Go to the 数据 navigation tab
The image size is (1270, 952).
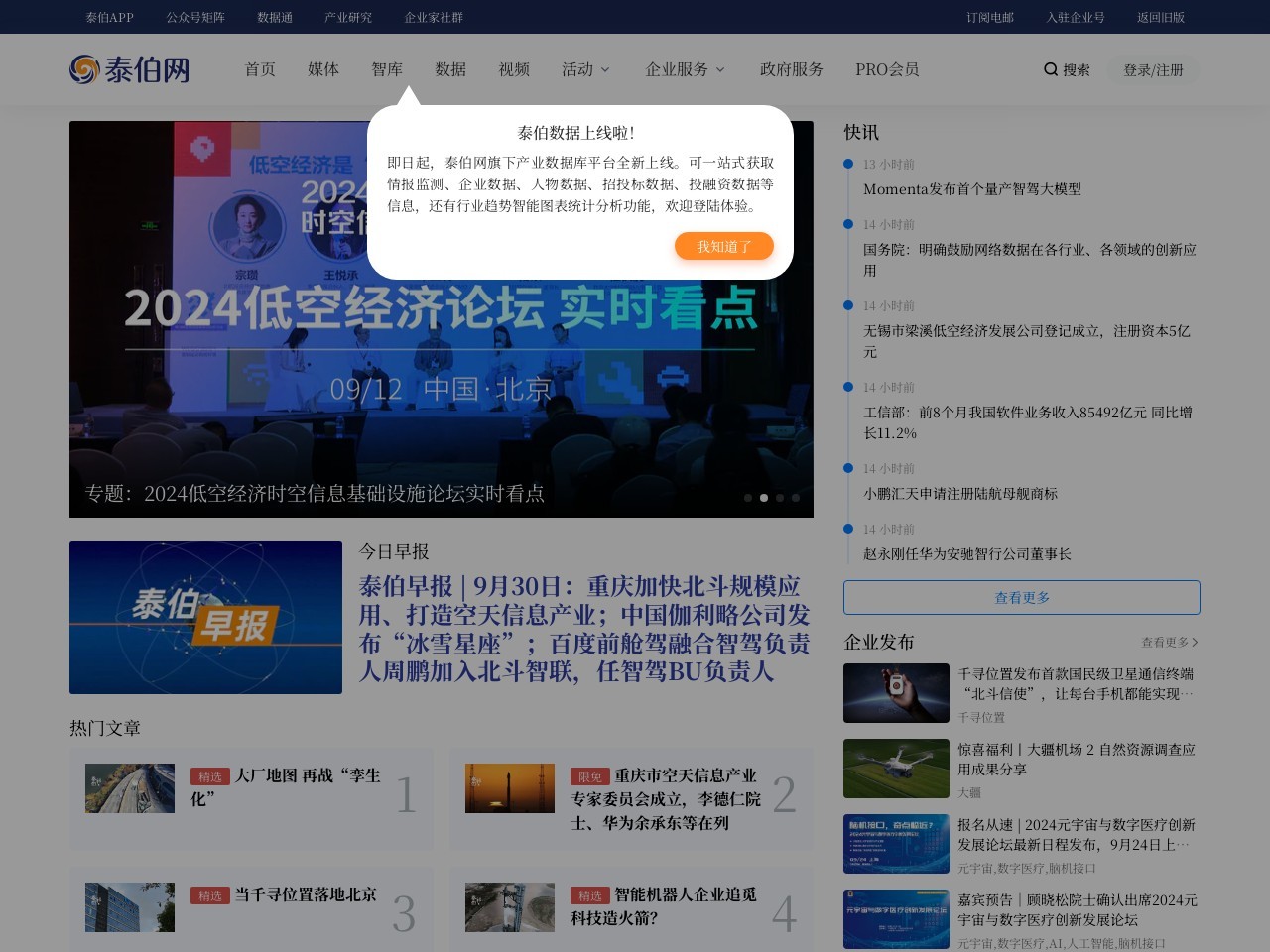450,69
